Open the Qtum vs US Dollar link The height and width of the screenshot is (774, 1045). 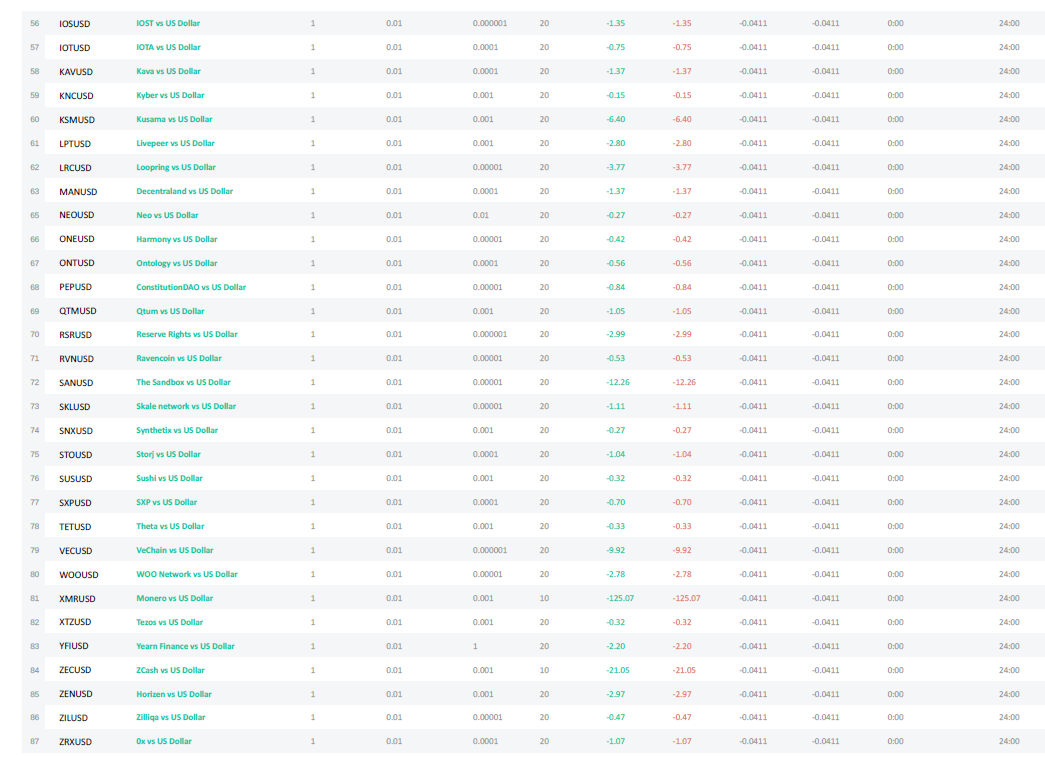[170, 311]
